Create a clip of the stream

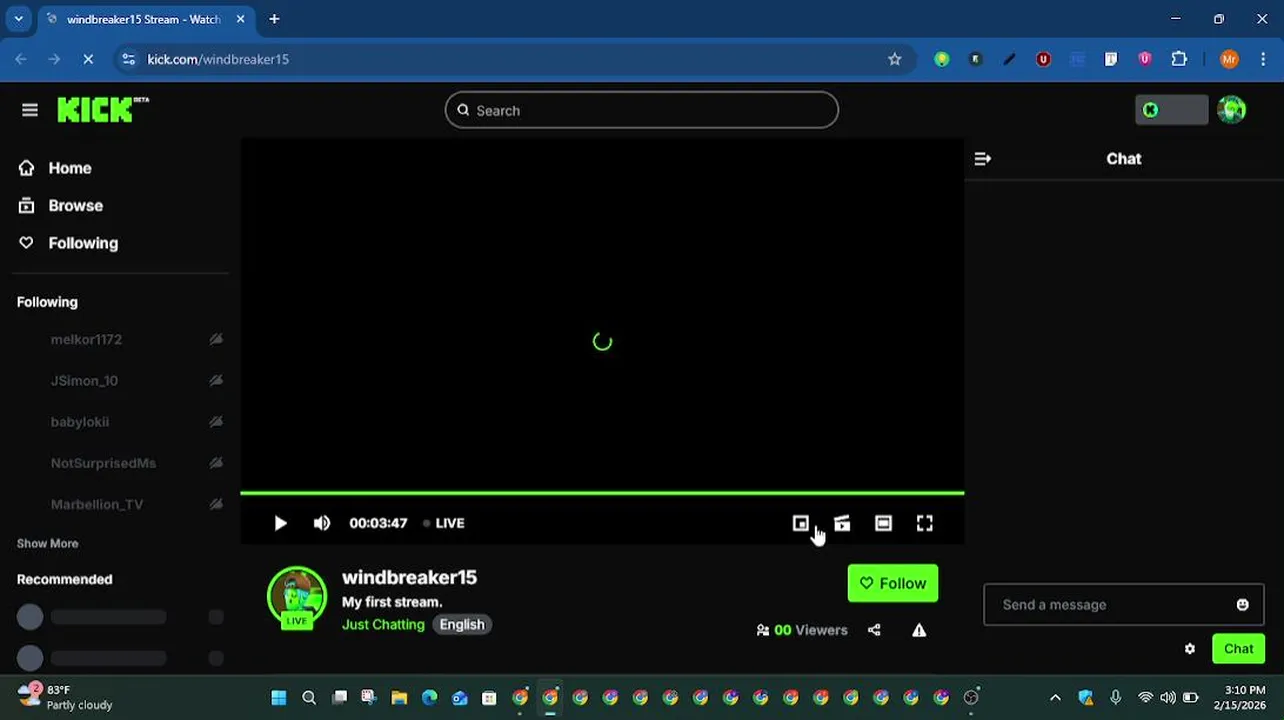pos(842,523)
